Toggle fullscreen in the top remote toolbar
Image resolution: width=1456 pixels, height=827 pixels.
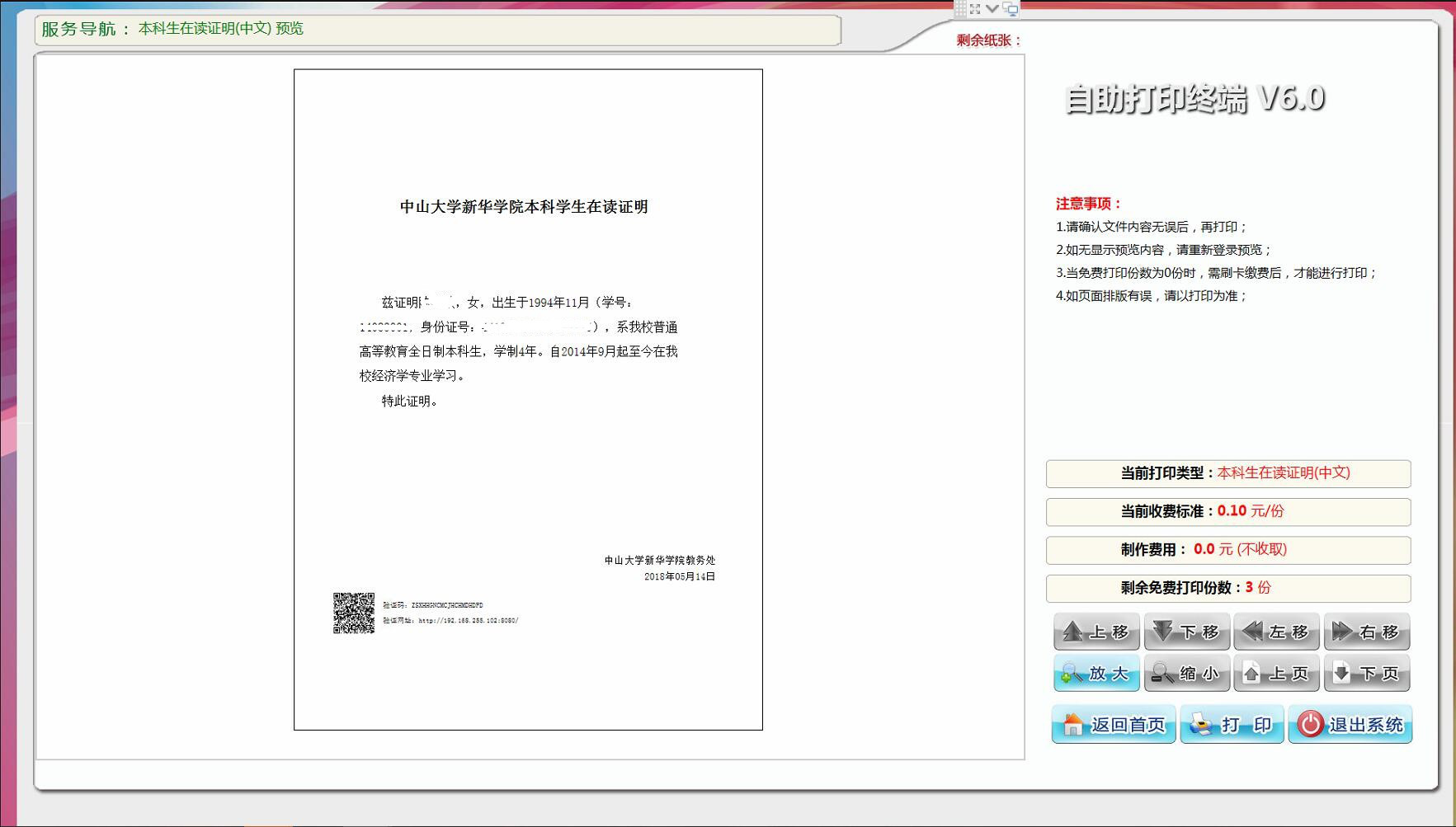click(975, 8)
